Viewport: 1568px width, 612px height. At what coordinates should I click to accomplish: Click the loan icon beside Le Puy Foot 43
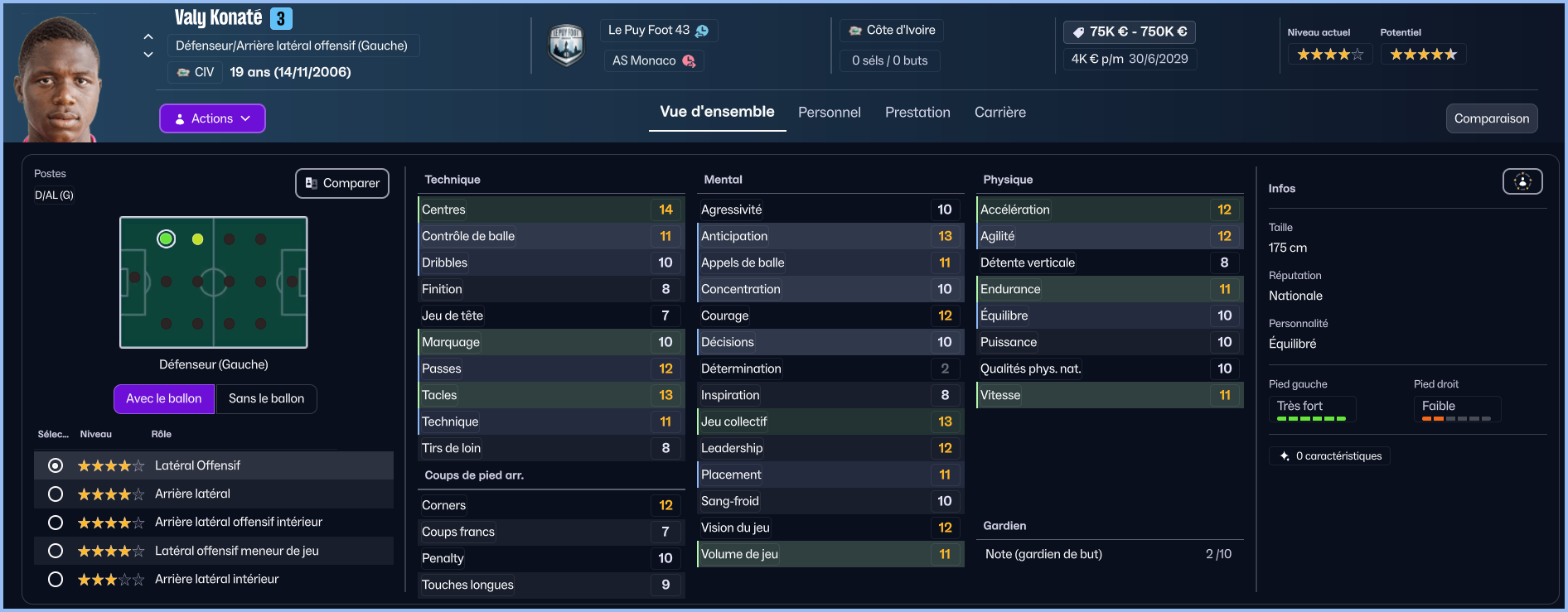(x=702, y=31)
